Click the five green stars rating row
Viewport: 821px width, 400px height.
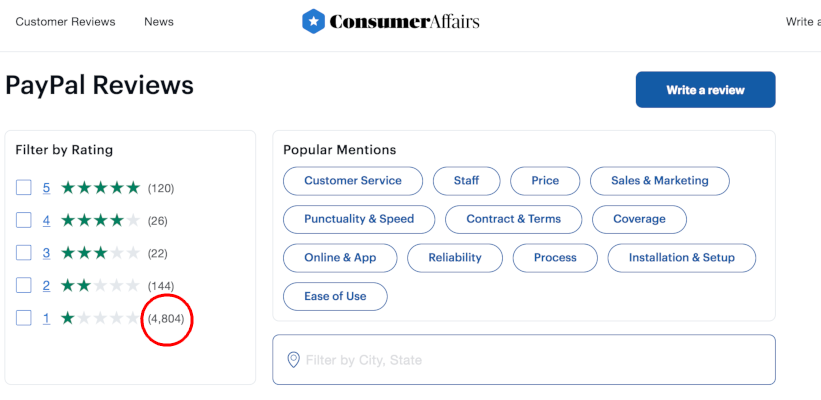pos(100,187)
